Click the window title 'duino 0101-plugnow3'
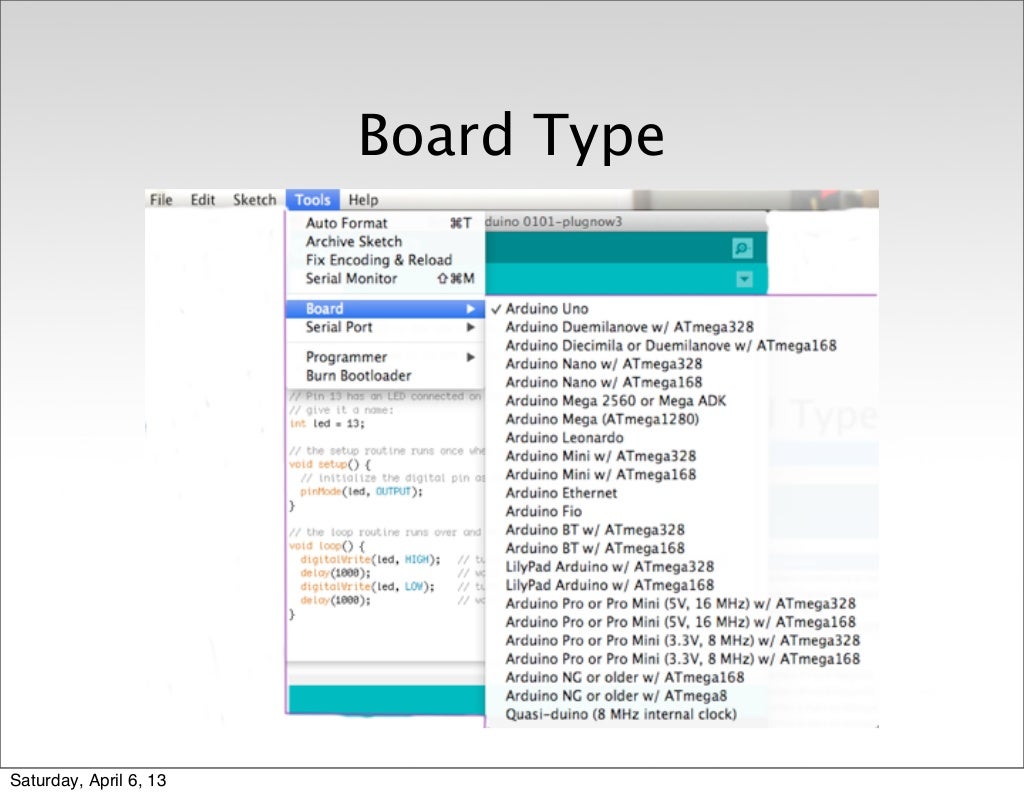1024x797 pixels. [x=554, y=221]
